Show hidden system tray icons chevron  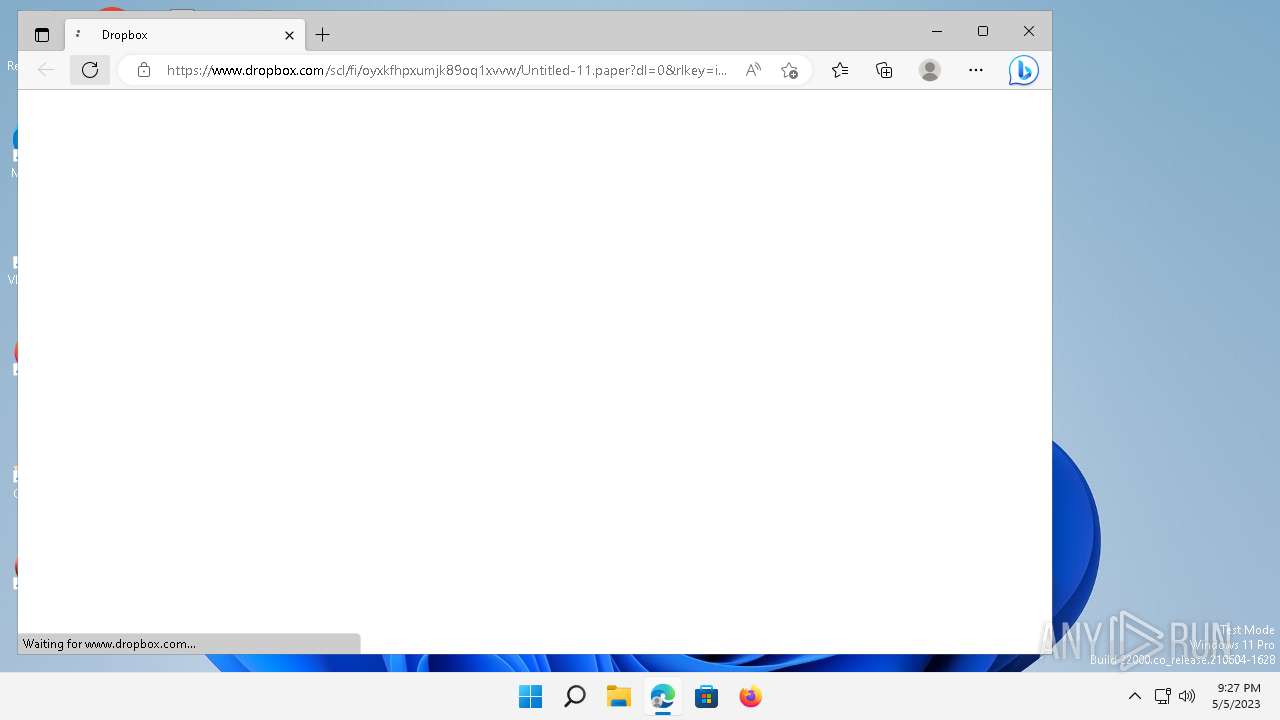point(1134,696)
